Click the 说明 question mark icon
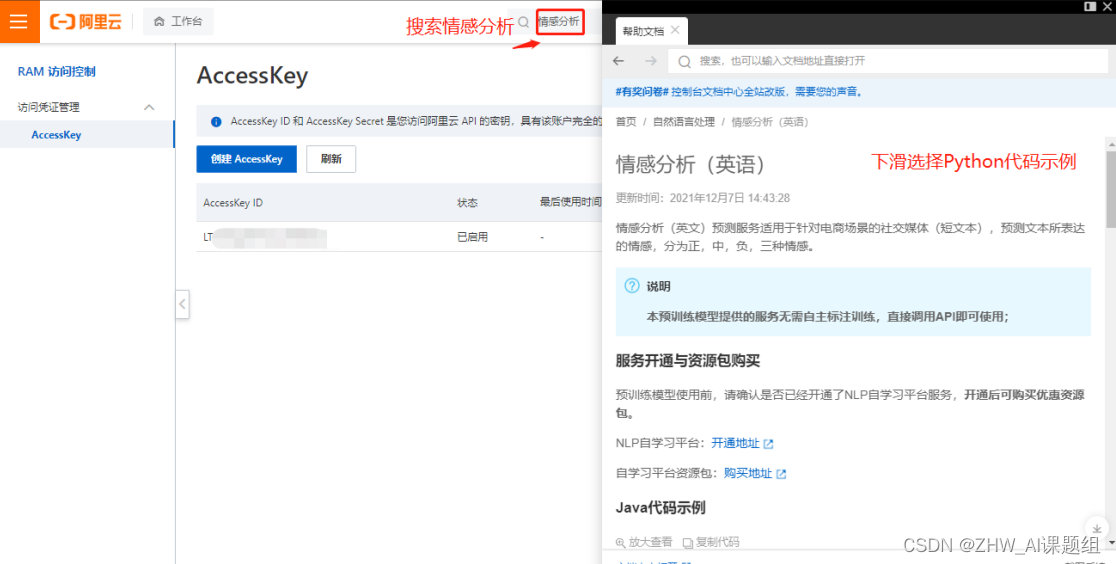Viewport: 1116px width, 564px height. click(x=631, y=286)
